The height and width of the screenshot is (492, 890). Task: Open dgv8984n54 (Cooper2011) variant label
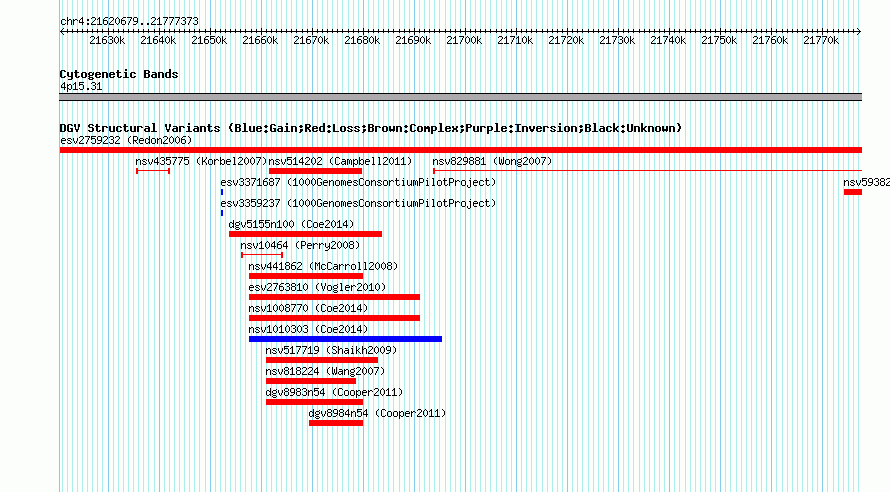pyautogui.click(x=377, y=413)
